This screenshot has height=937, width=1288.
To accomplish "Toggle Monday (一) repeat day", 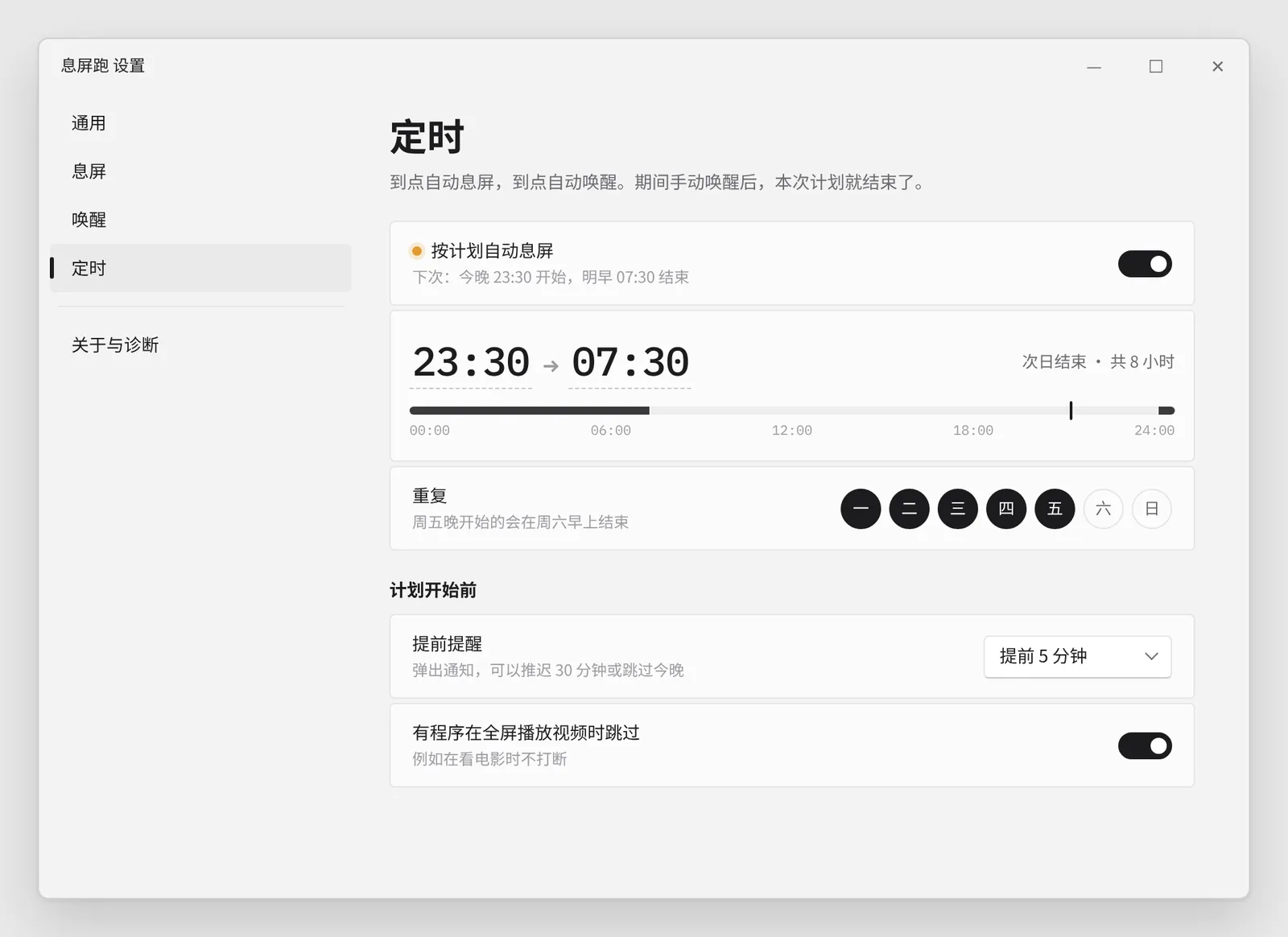I will click(x=861, y=509).
